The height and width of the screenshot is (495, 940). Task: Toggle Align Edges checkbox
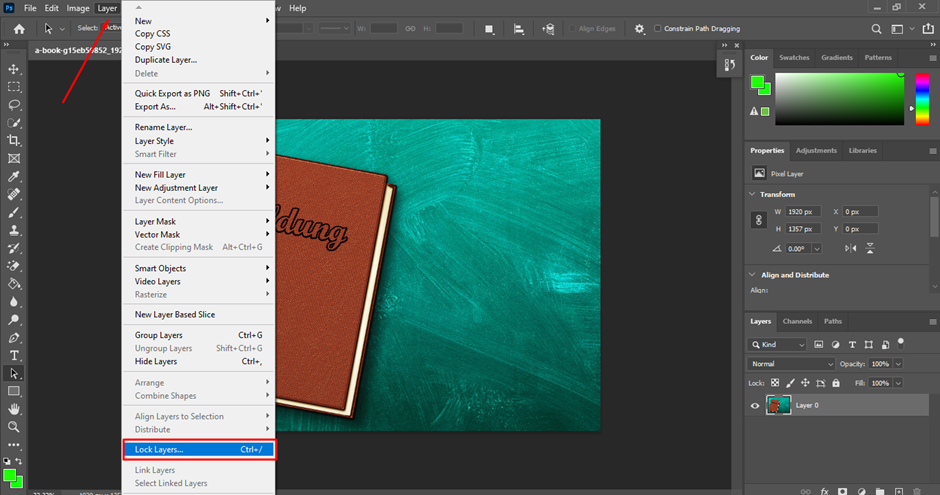coord(572,29)
